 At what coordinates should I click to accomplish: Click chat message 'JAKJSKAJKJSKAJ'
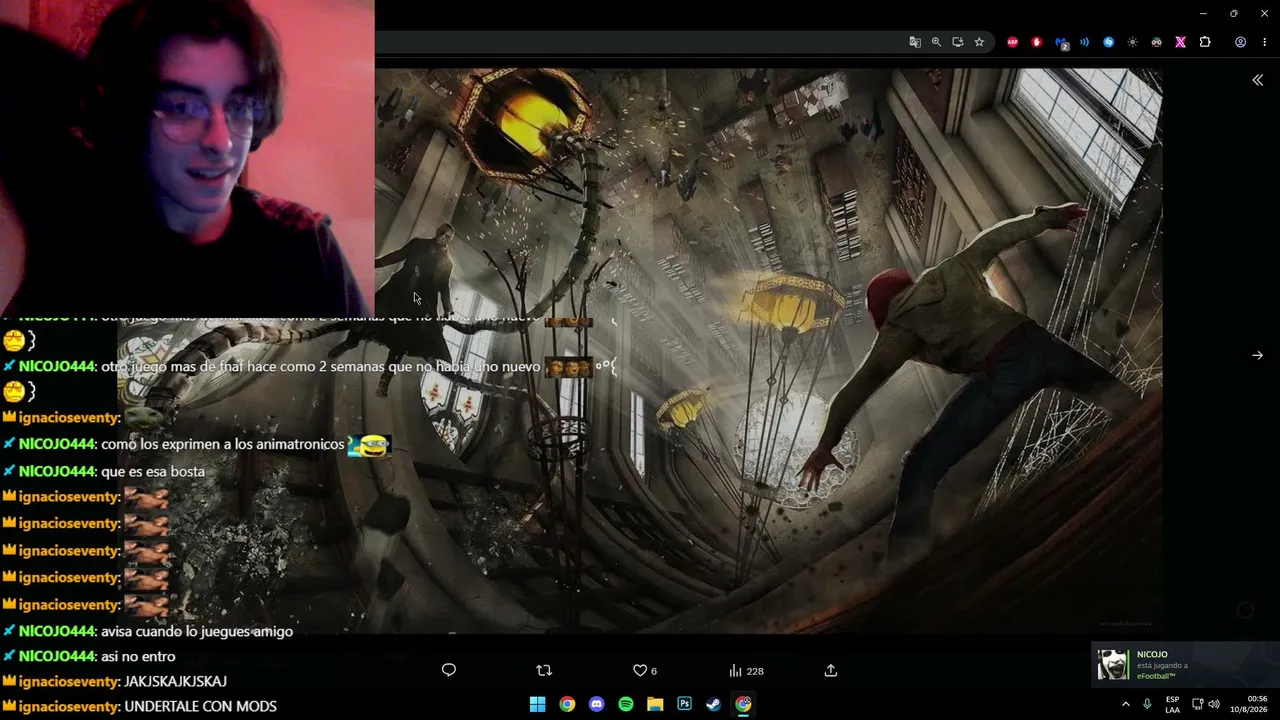tap(175, 681)
